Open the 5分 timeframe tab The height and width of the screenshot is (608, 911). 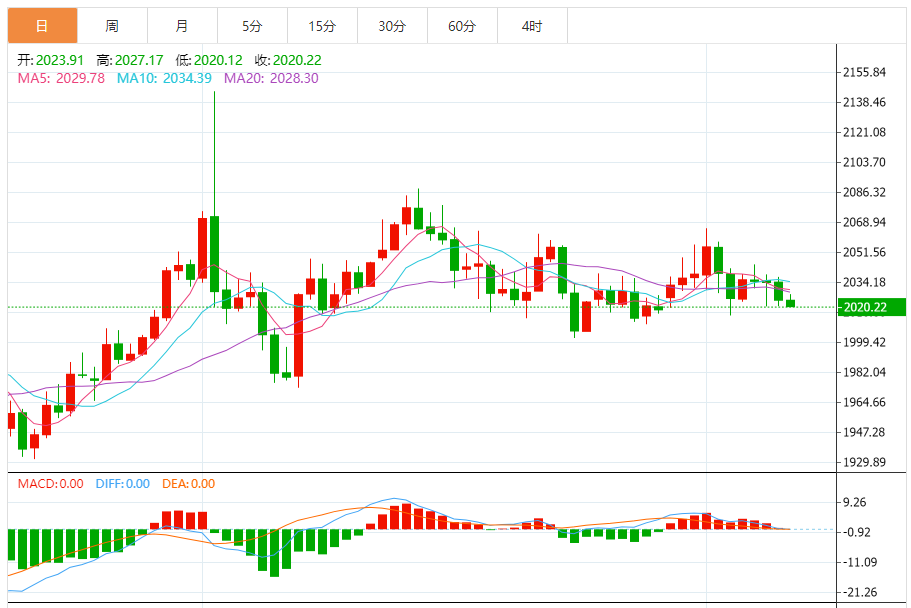tap(252, 26)
